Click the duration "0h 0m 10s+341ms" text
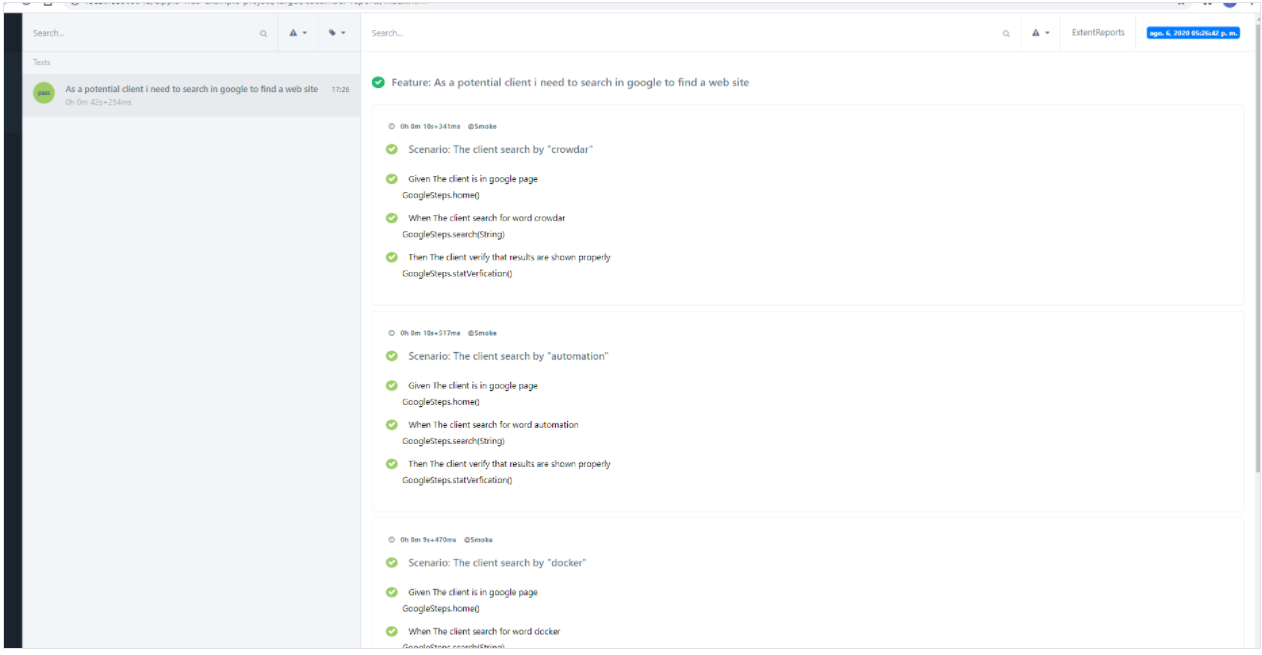1262x655 pixels. [x=430, y=127]
